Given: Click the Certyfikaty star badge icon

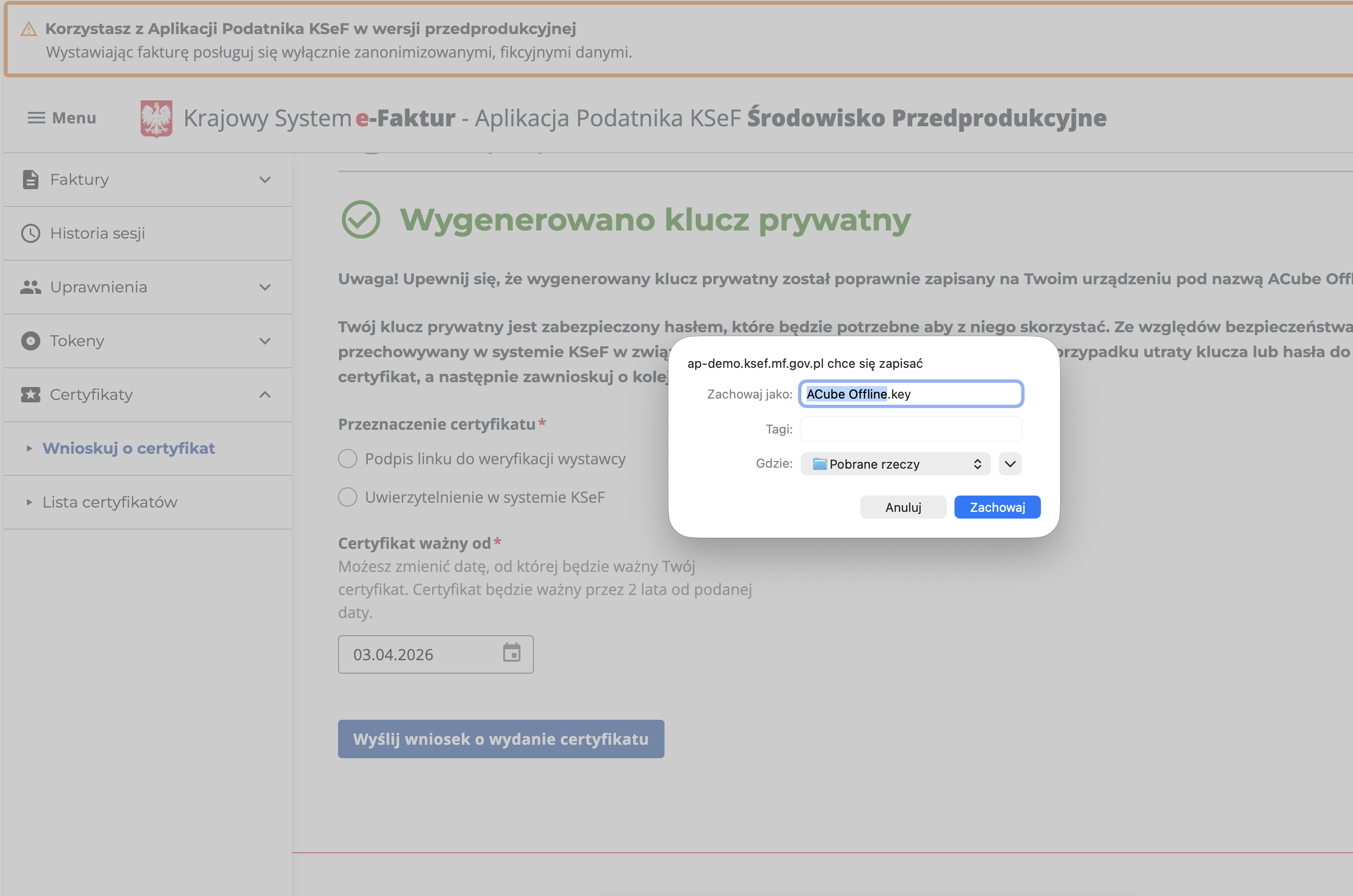Looking at the screenshot, I should pyautogui.click(x=30, y=394).
